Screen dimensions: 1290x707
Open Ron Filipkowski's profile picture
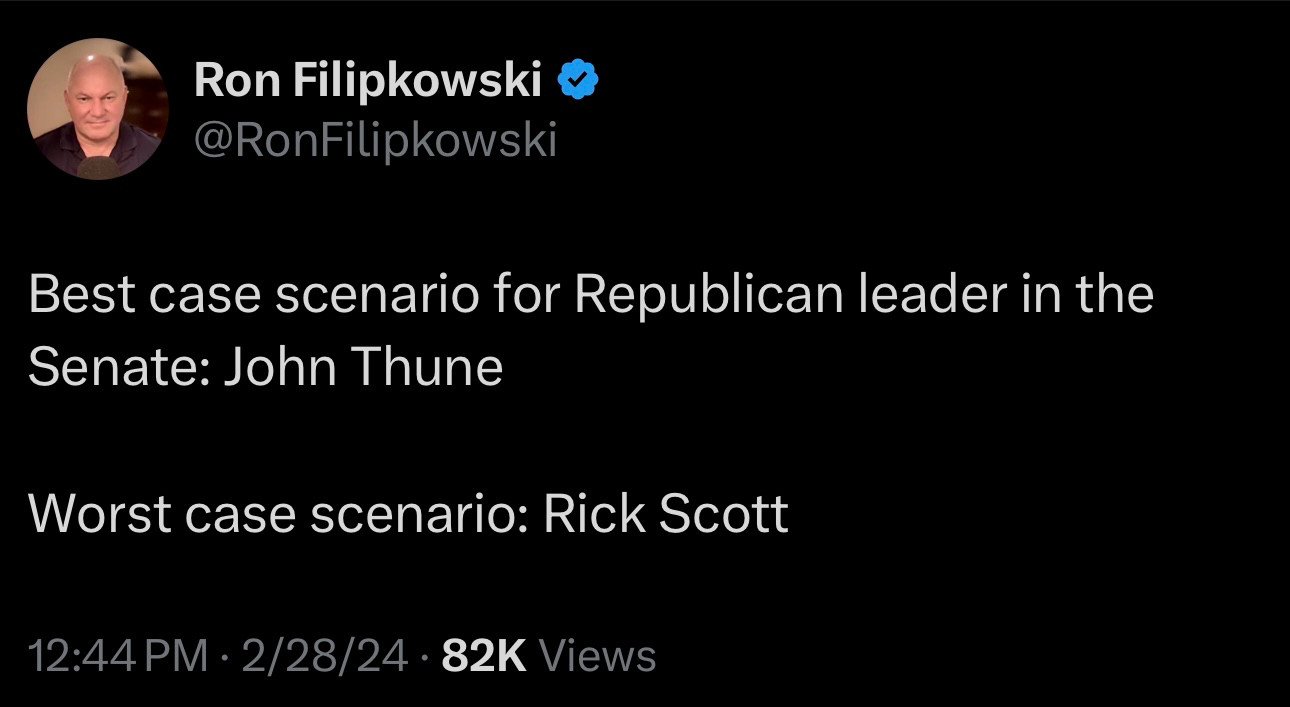98,109
